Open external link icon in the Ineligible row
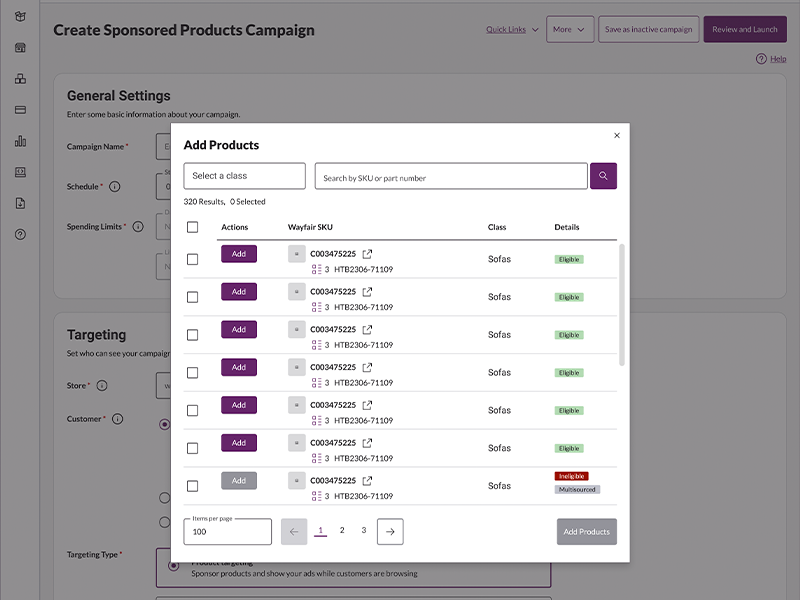Screen dimensions: 800x600 tap(367, 481)
